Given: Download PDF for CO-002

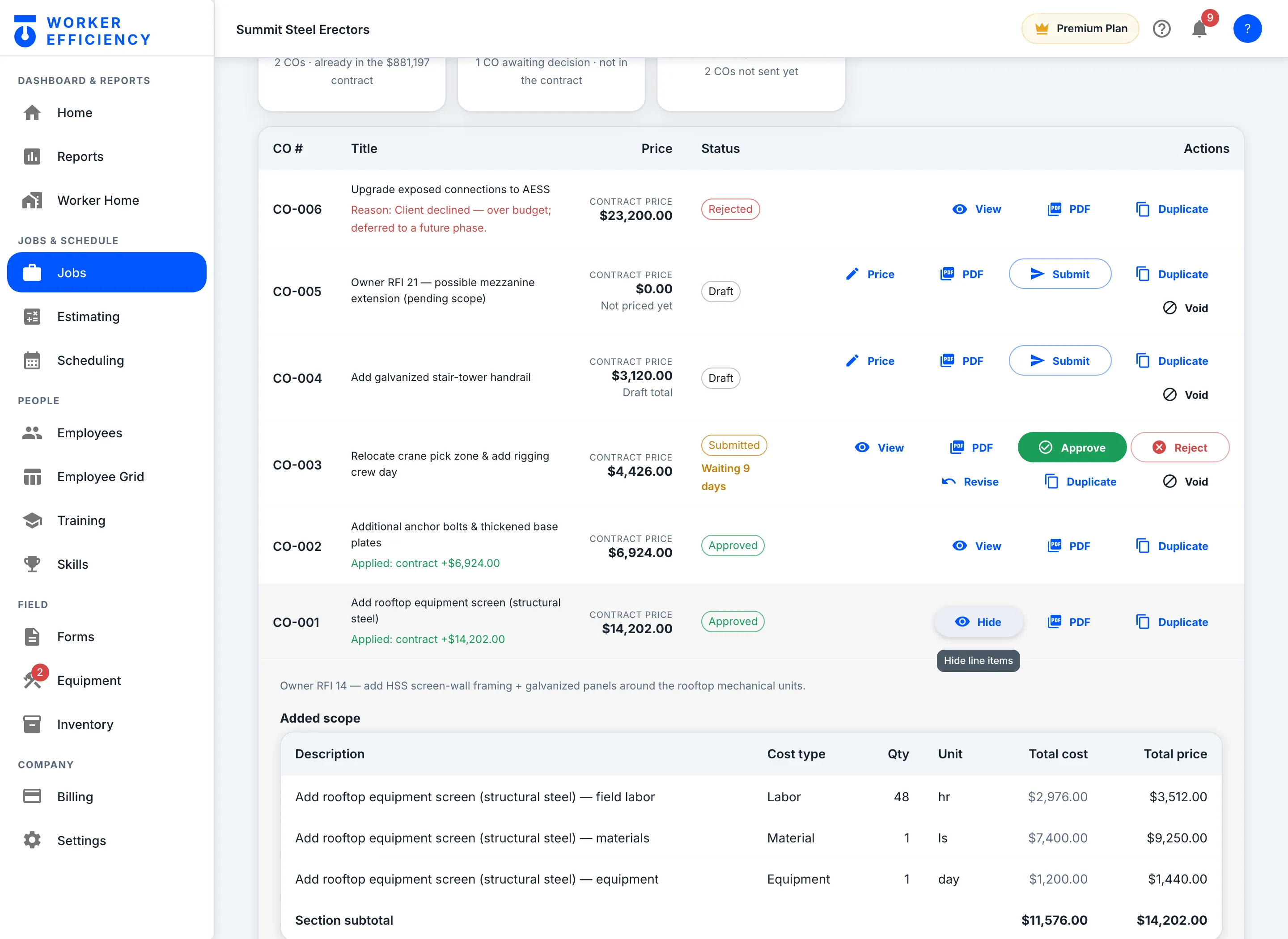Looking at the screenshot, I should pos(1068,546).
